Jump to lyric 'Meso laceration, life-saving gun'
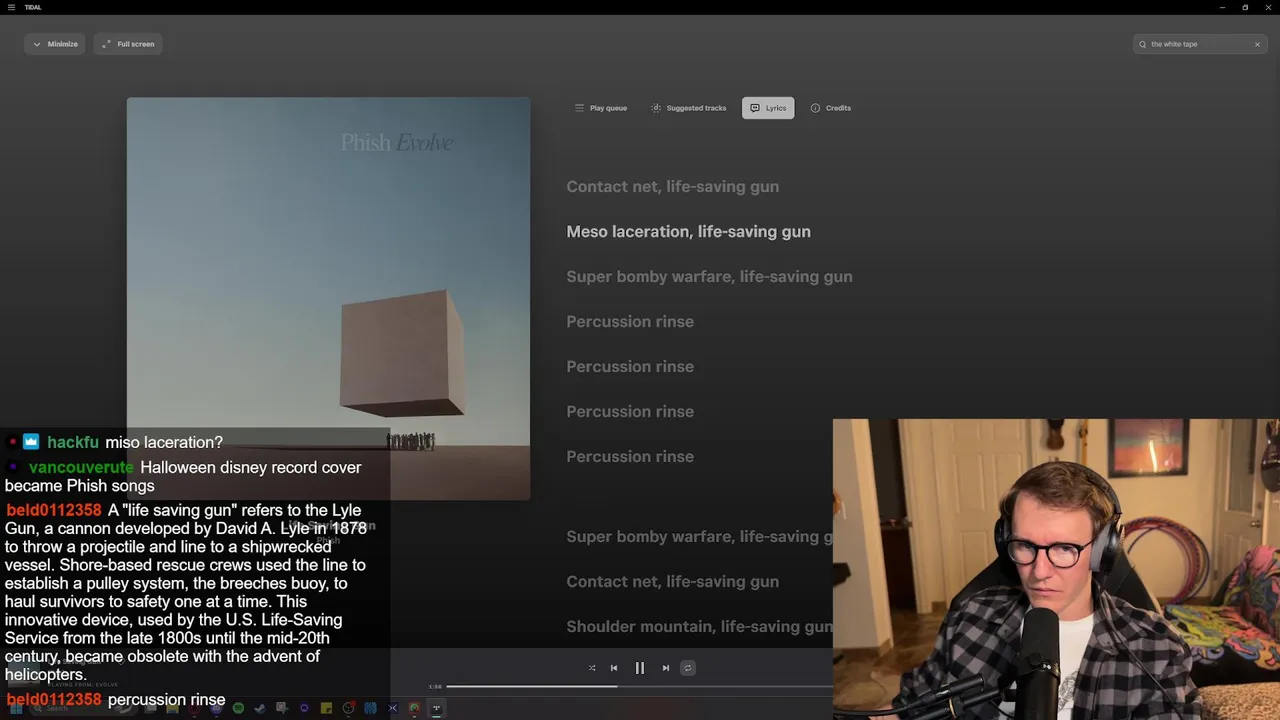This screenshot has width=1280, height=720. (689, 232)
